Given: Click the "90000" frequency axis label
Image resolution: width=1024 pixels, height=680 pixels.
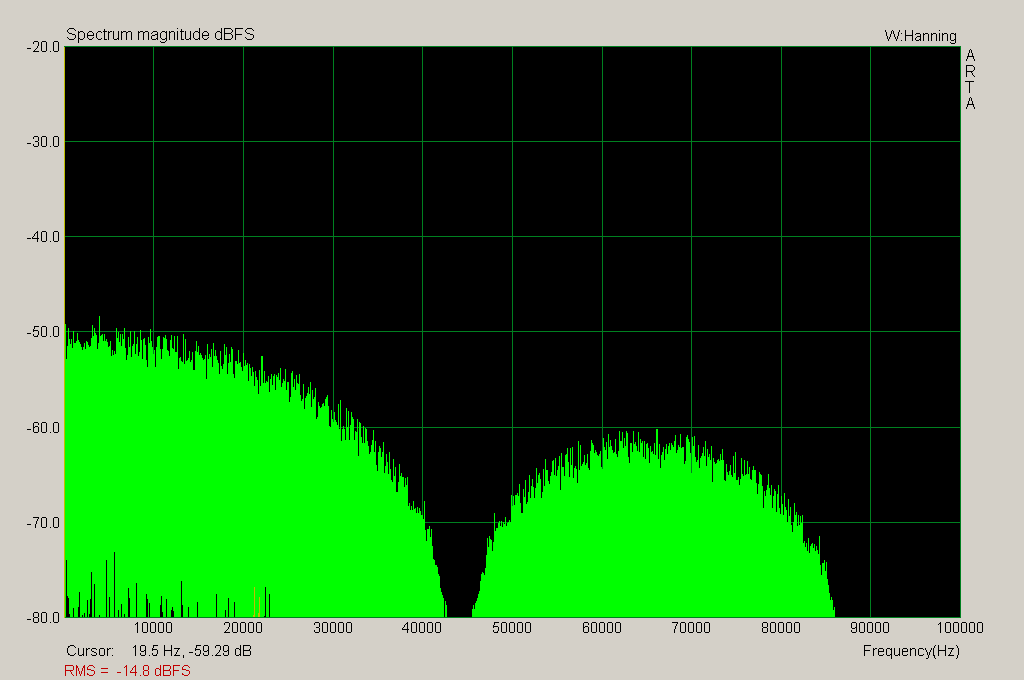Looking at the screenshot, I should click(870, 628).
